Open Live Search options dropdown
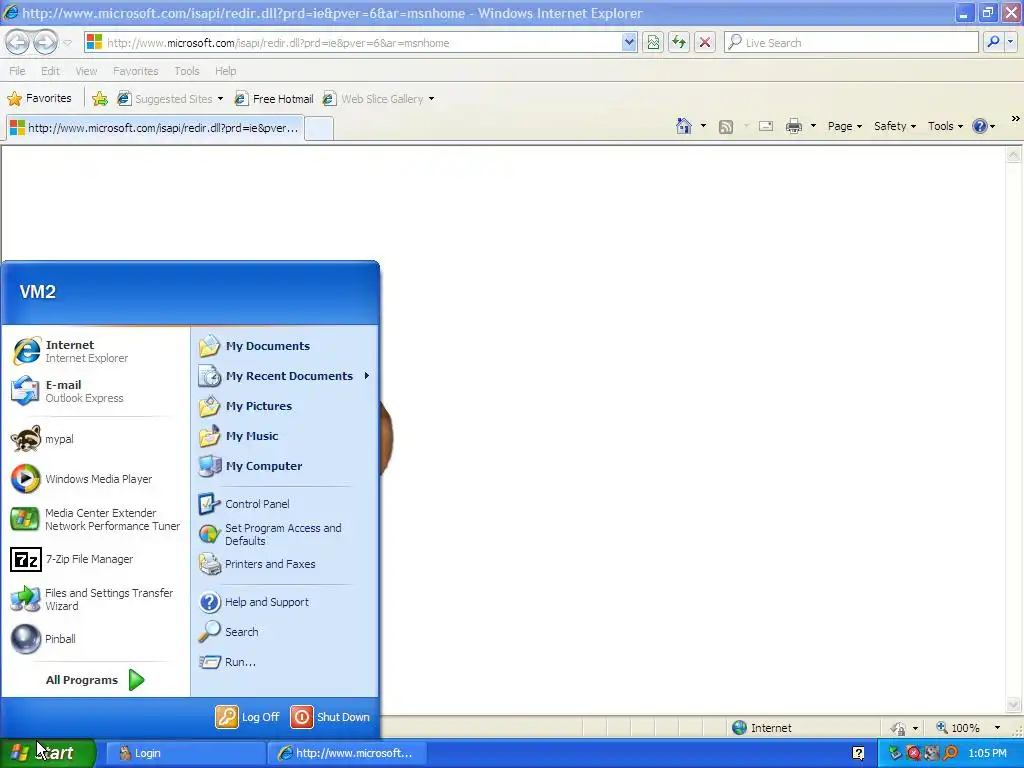The height and width of the screenshot is (768, 1024). tap(1010, 42)
